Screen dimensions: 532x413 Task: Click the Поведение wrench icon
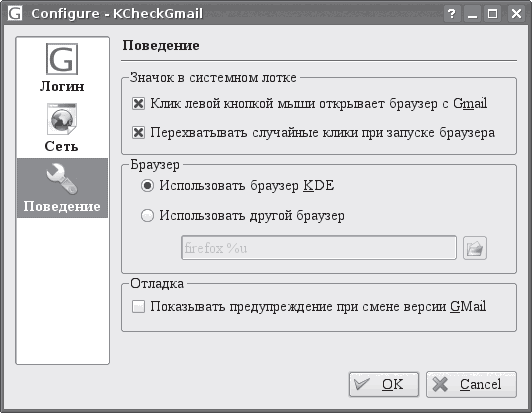click(62, 179)
